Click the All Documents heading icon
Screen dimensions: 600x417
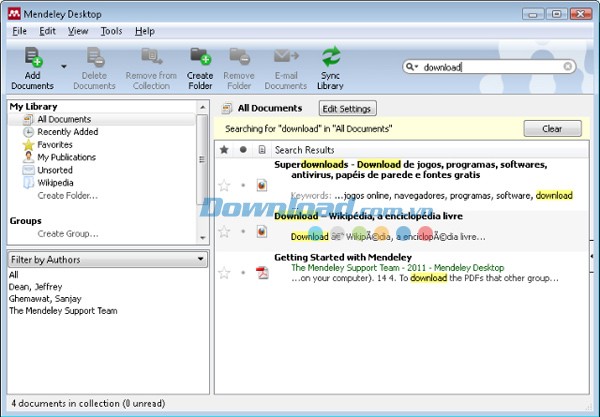(x=227, y=109)
